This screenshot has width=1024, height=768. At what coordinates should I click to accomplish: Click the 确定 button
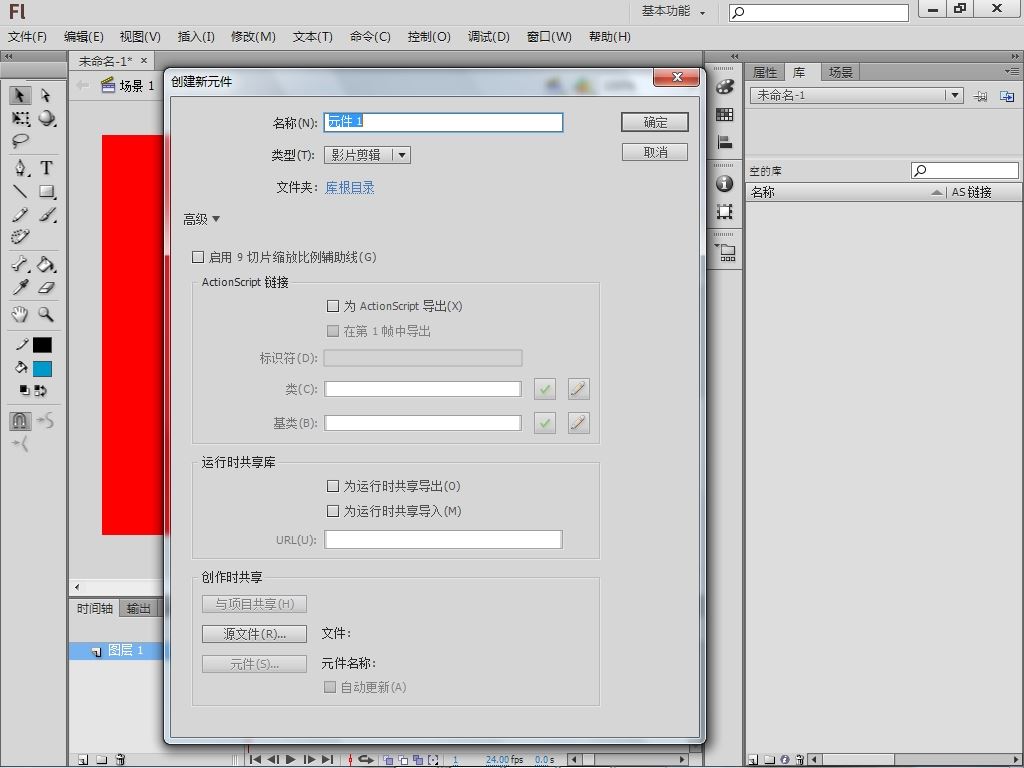[x=655, y=122]
